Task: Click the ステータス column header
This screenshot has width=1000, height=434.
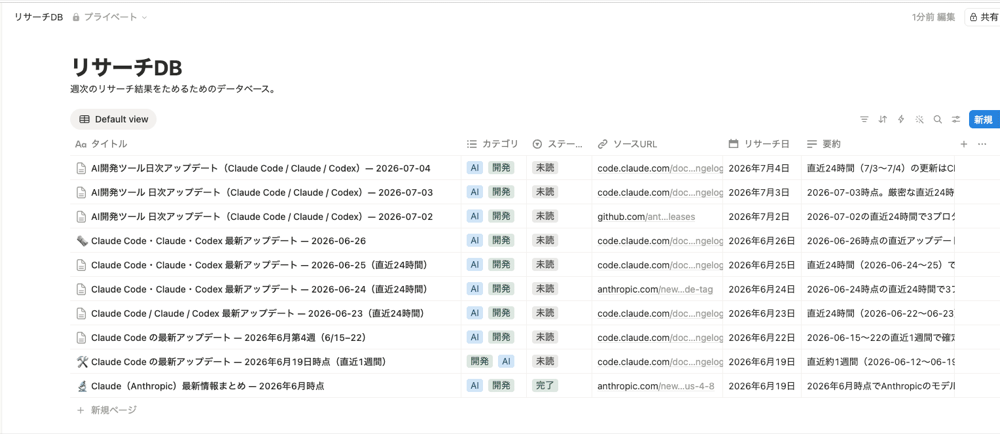Action: [x=559, y=144]
